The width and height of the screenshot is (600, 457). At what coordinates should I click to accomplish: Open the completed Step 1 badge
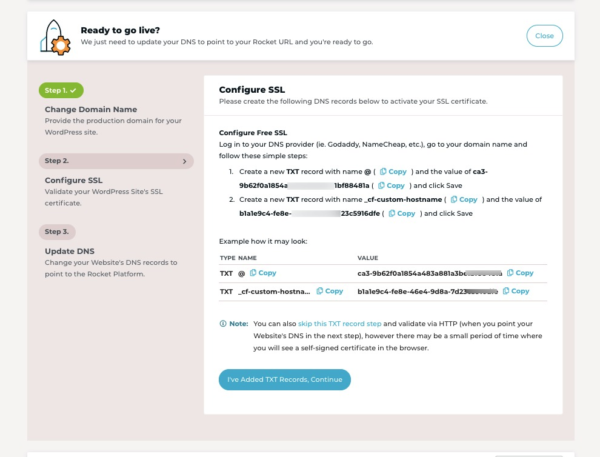(61, 90)
